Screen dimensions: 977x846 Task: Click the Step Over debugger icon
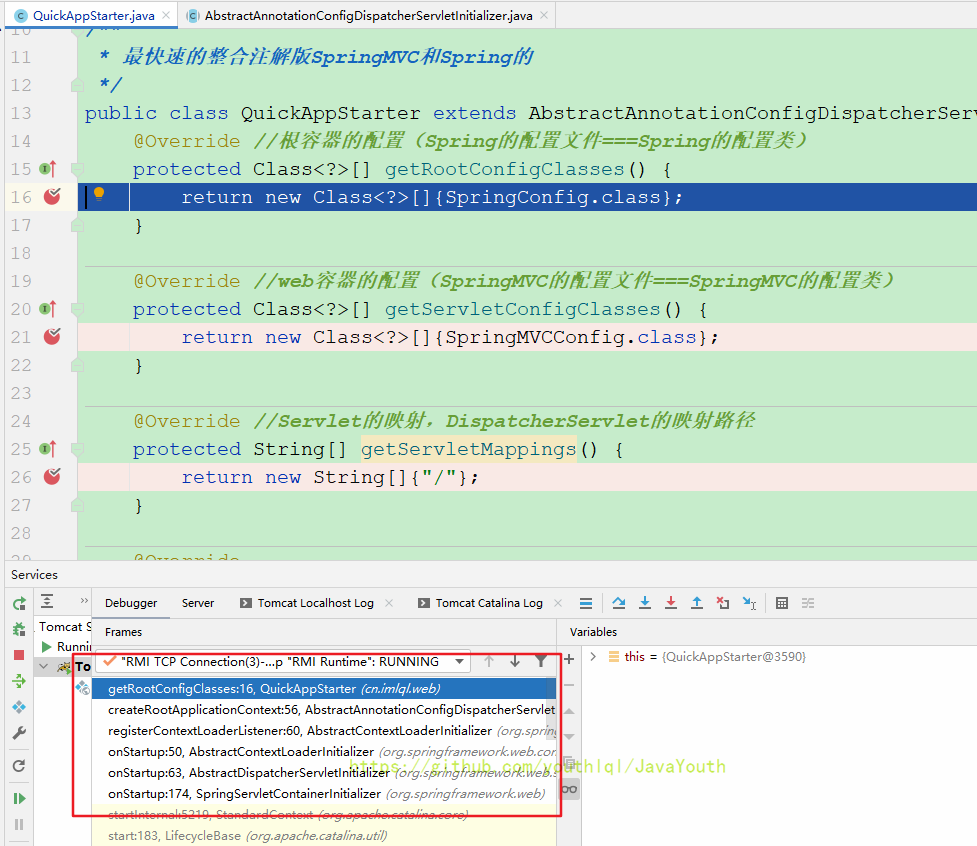tap(619, 603)
